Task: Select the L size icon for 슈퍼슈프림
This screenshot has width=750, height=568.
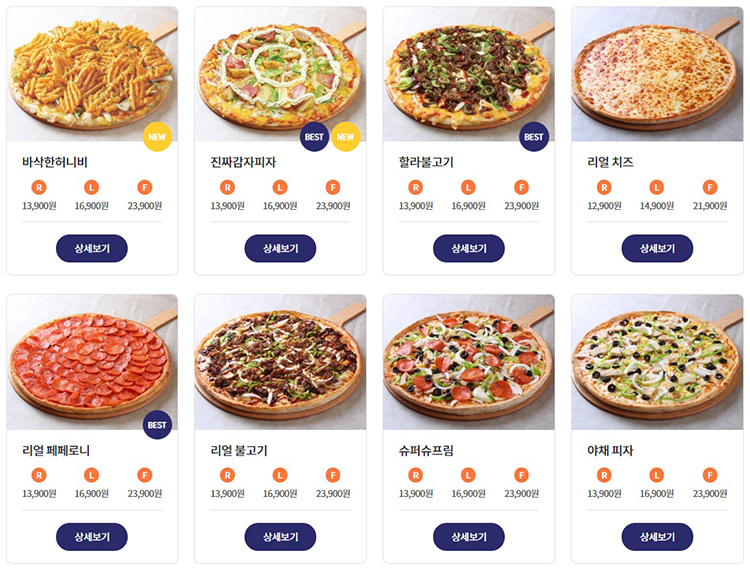Action: 468,475
